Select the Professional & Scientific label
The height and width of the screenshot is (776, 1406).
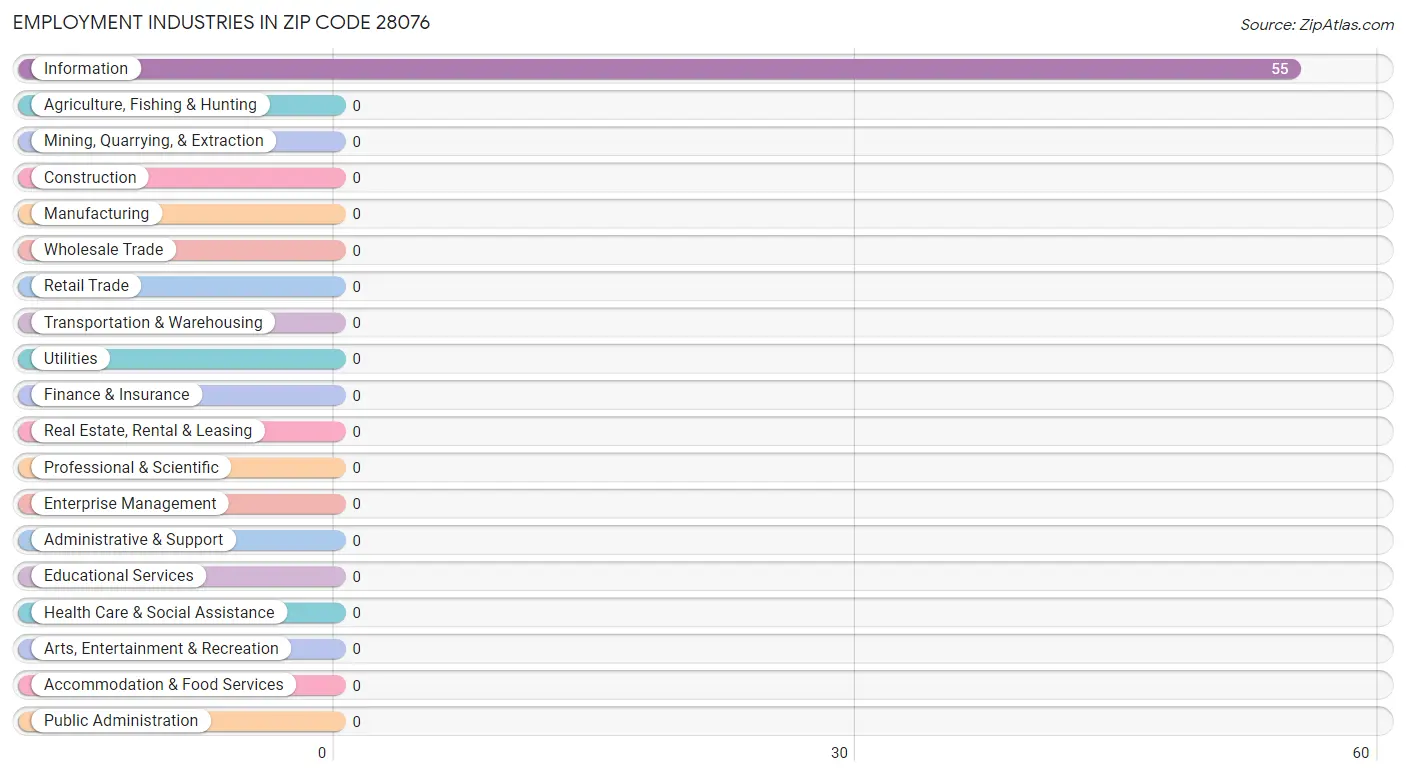[x=131, y=467]
